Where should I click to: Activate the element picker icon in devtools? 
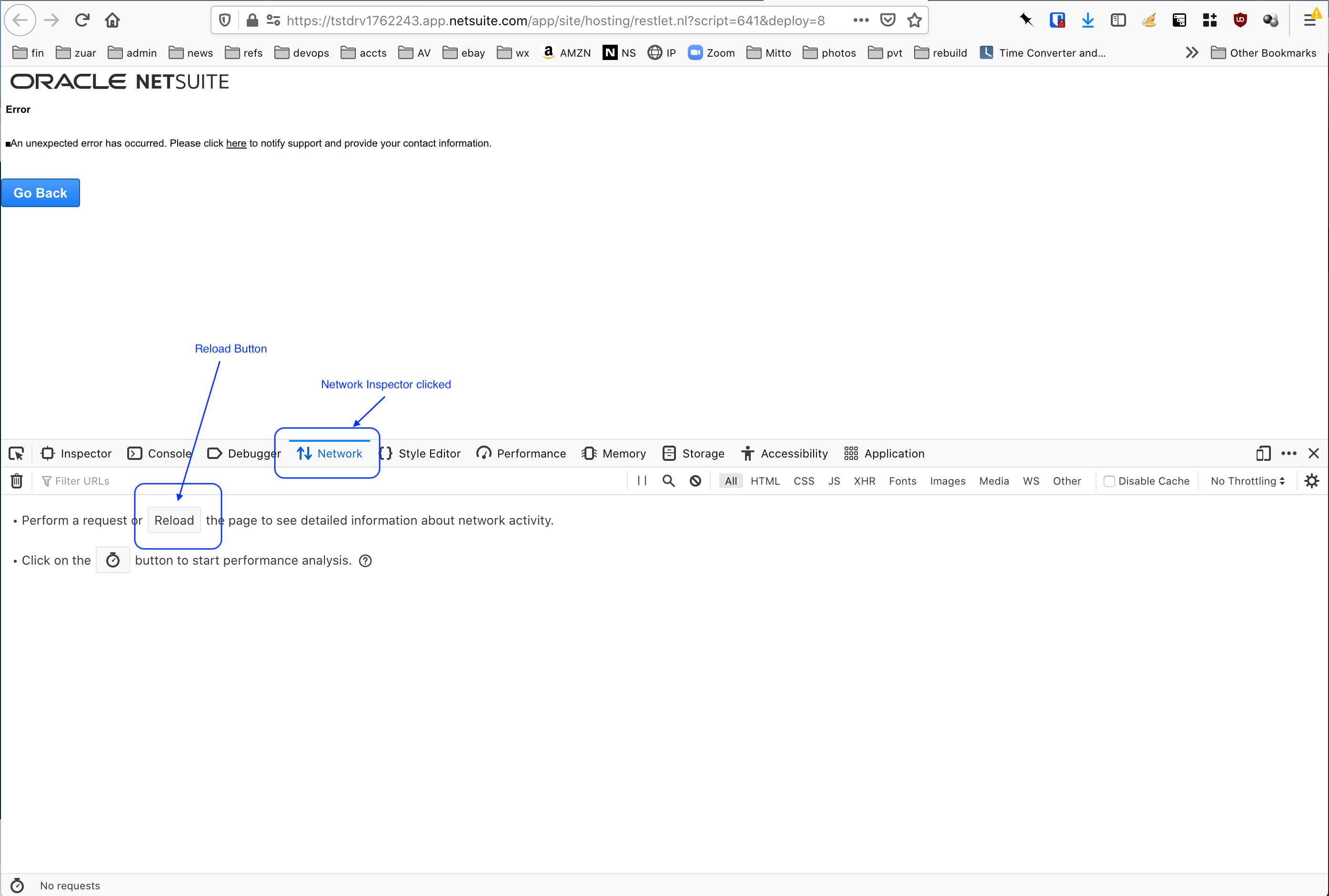[16, 453]
